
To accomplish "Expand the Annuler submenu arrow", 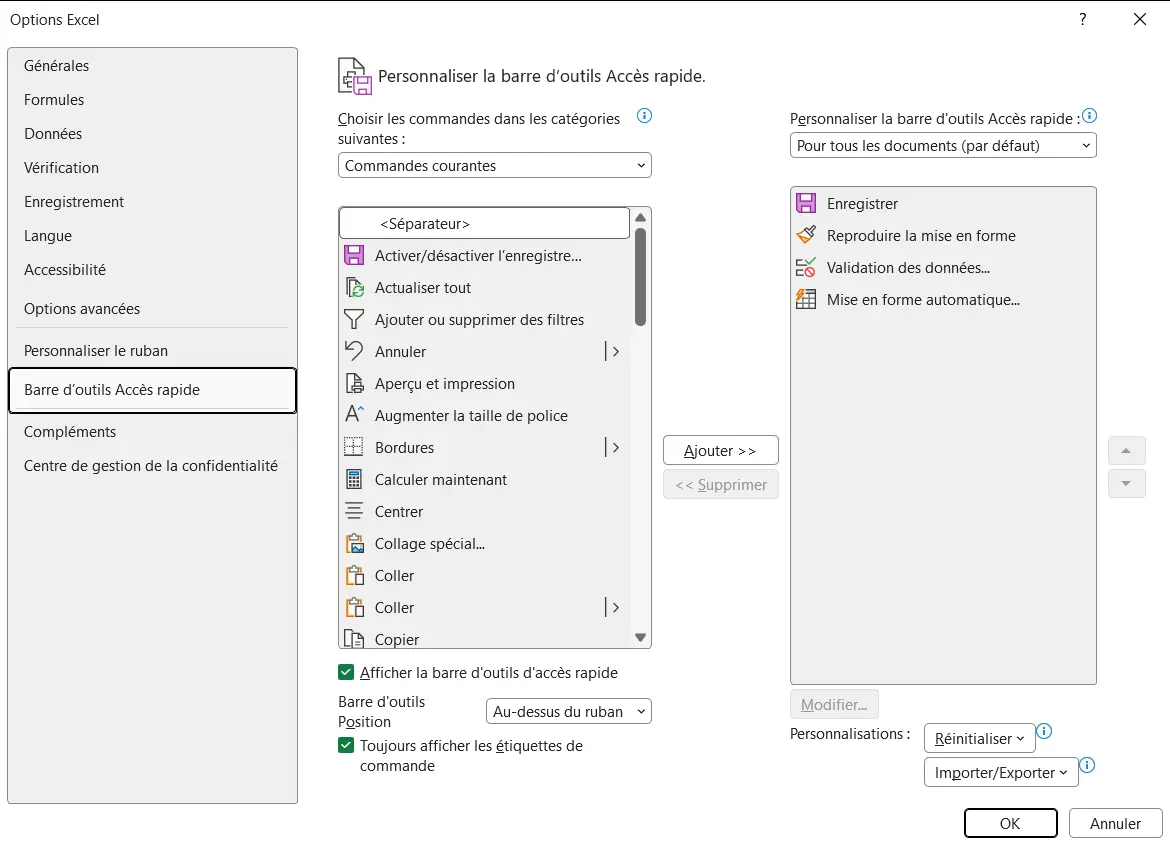I will pos(615,351).
